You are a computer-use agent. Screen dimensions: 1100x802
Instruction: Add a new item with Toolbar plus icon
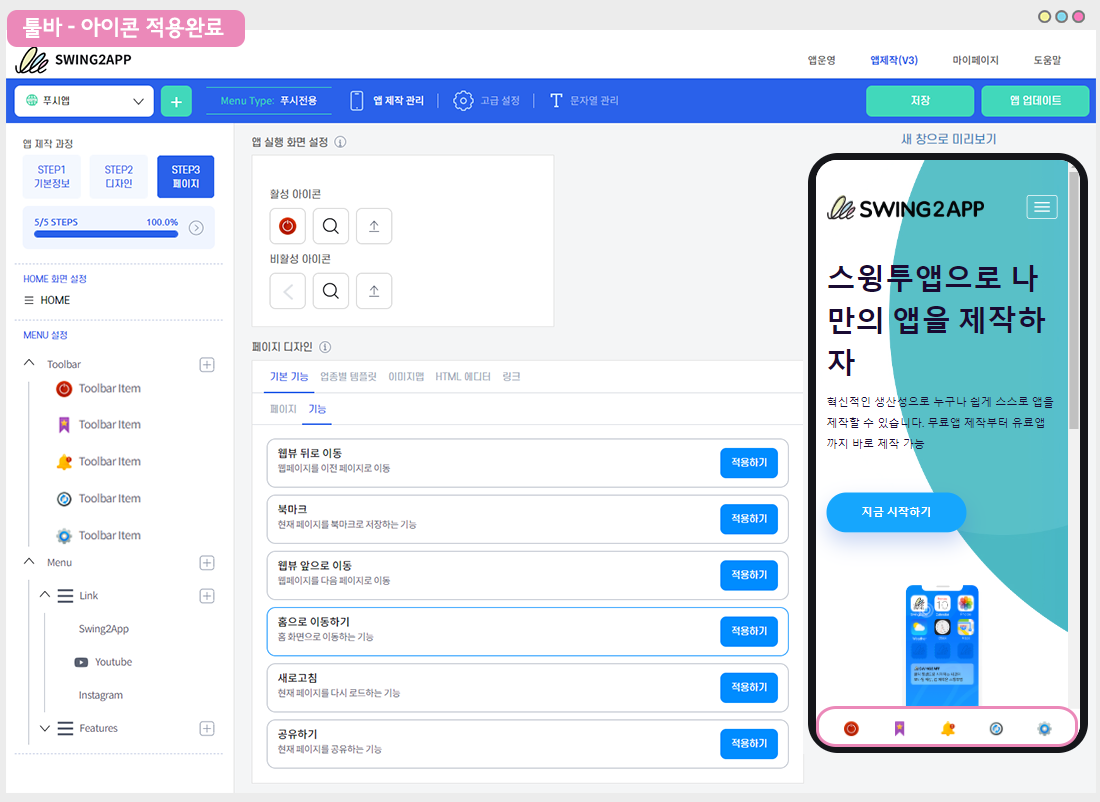coord(207,365)
